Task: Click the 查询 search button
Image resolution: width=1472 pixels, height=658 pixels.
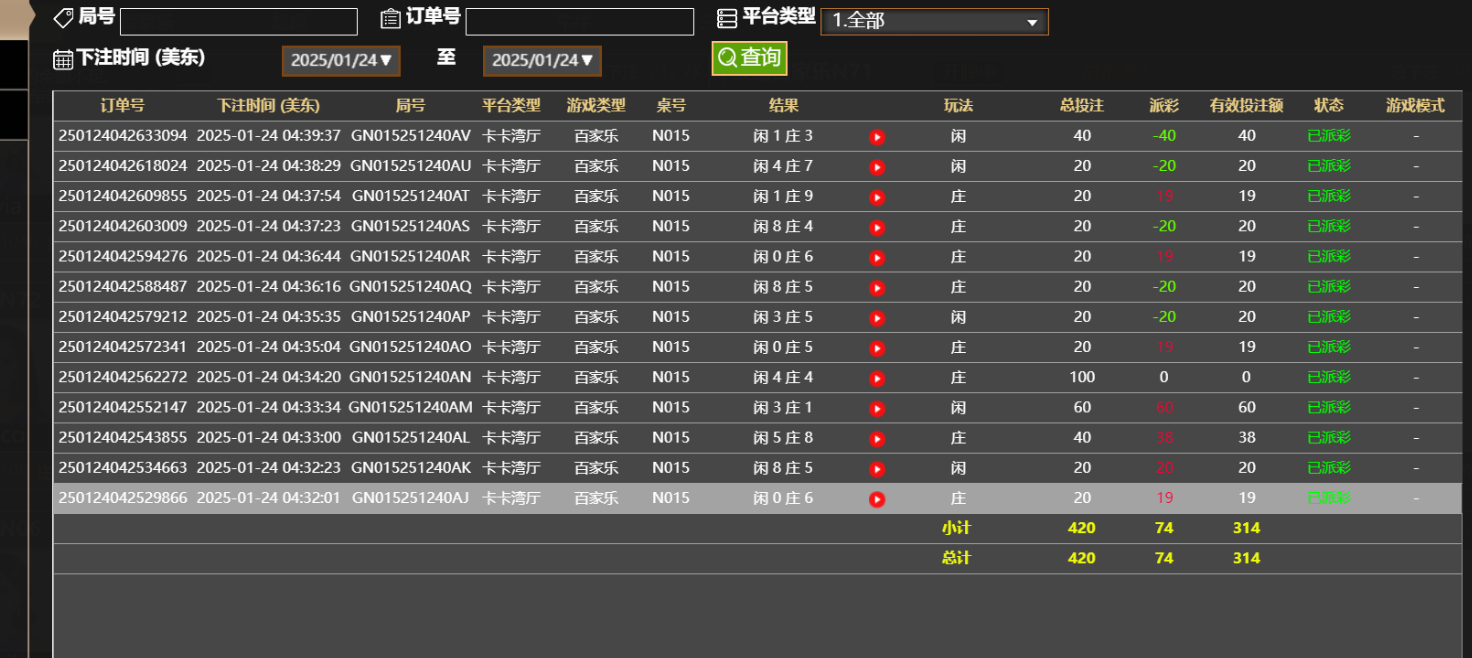Action: click(749, 58)
